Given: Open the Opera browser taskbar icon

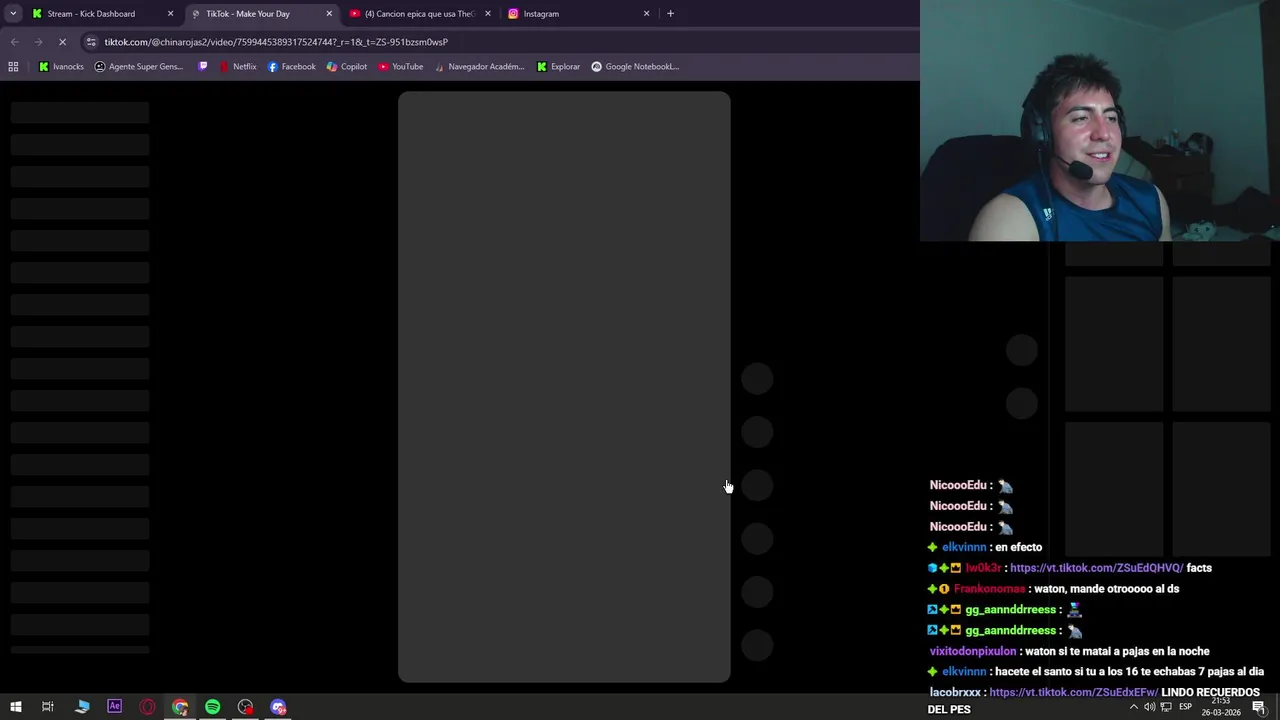Looking at the screenshot, I should 147,707.
